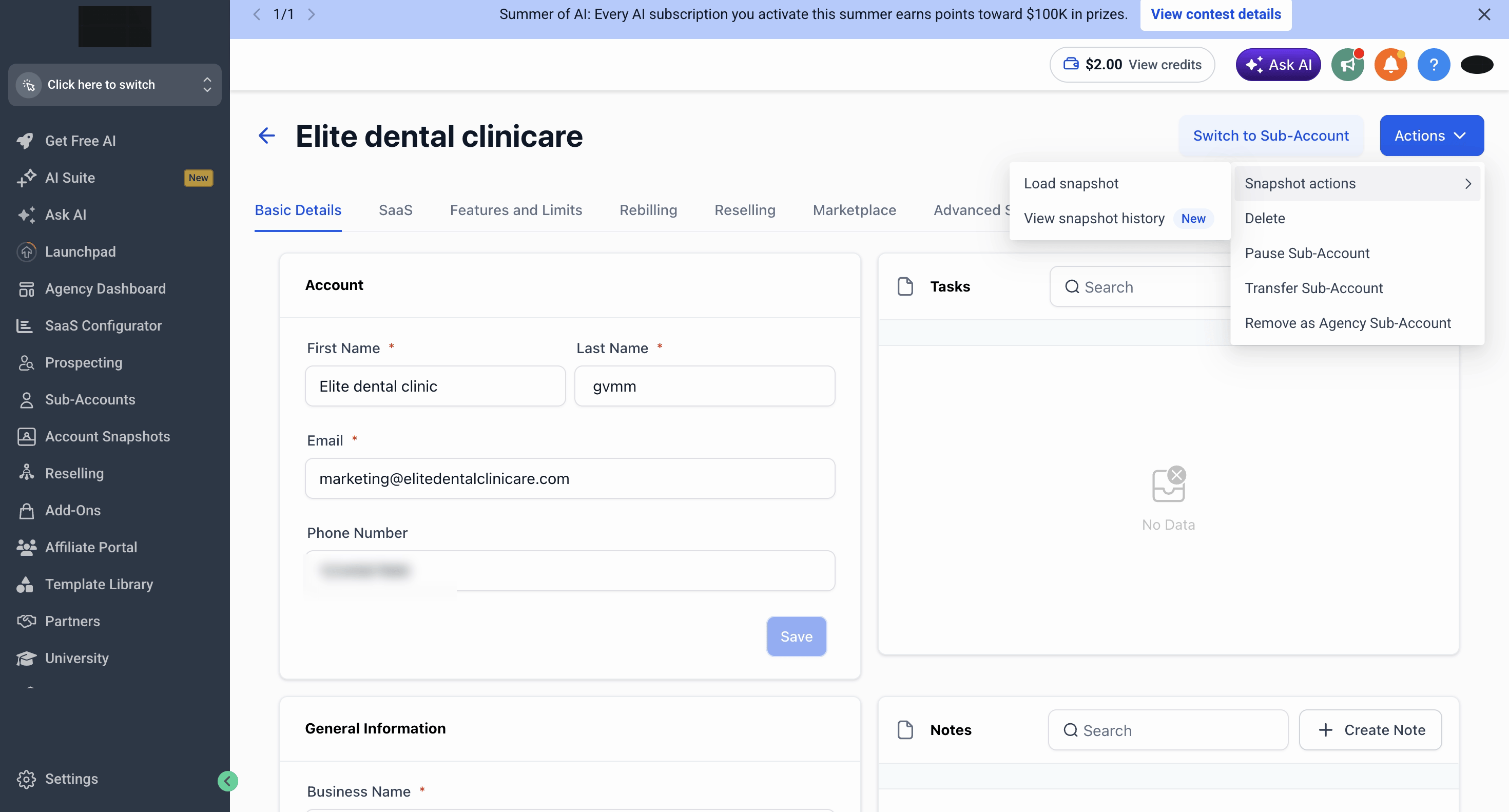Image resolution: width=1509 pixels, height=812 pixels.
Task: Click the Get Free AI rocket icon
Action: tap(26, 141)
